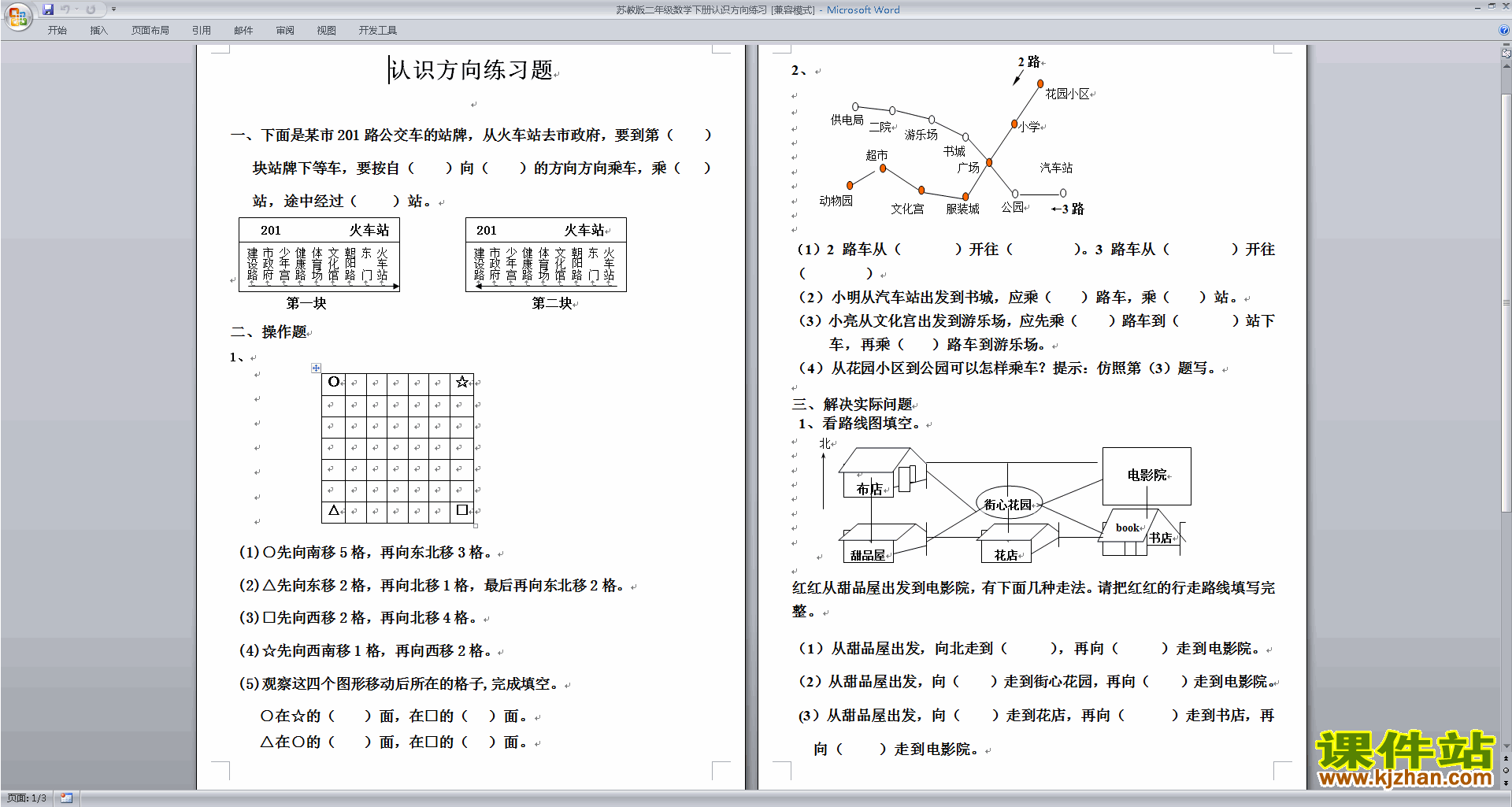Open the 页面布局 ribbon tab

click(150, 30)
